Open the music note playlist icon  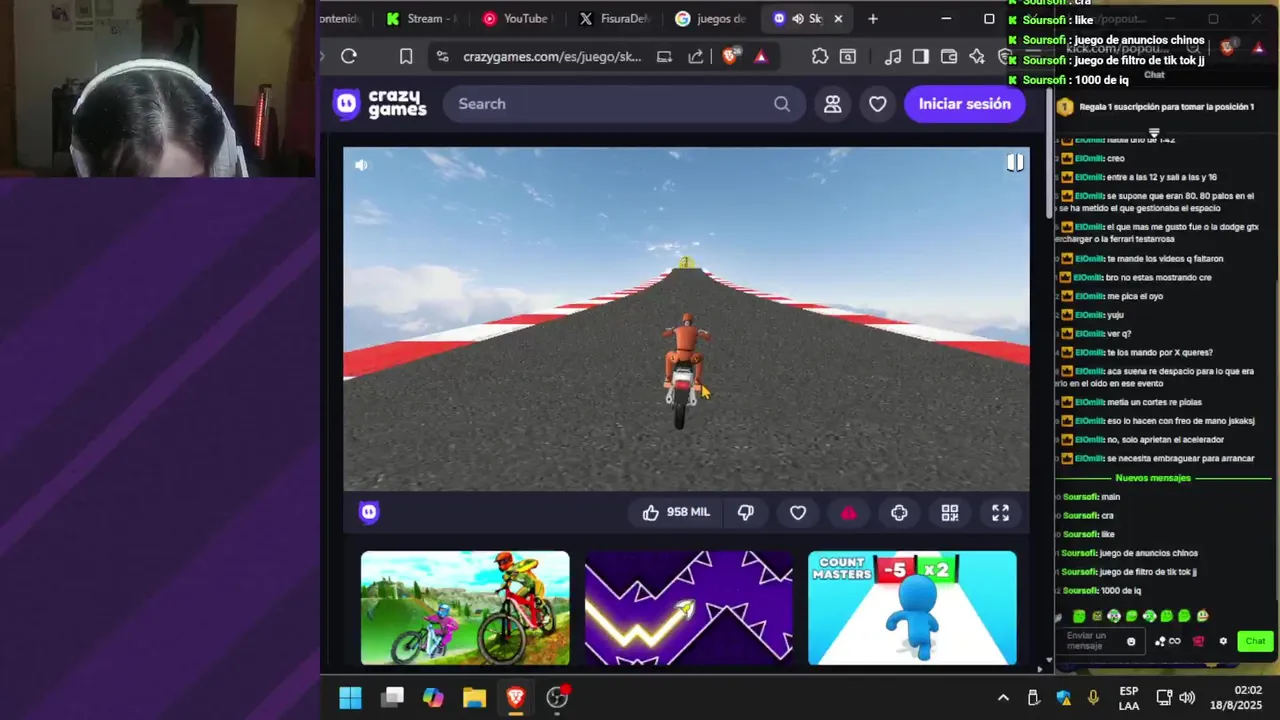893,57
